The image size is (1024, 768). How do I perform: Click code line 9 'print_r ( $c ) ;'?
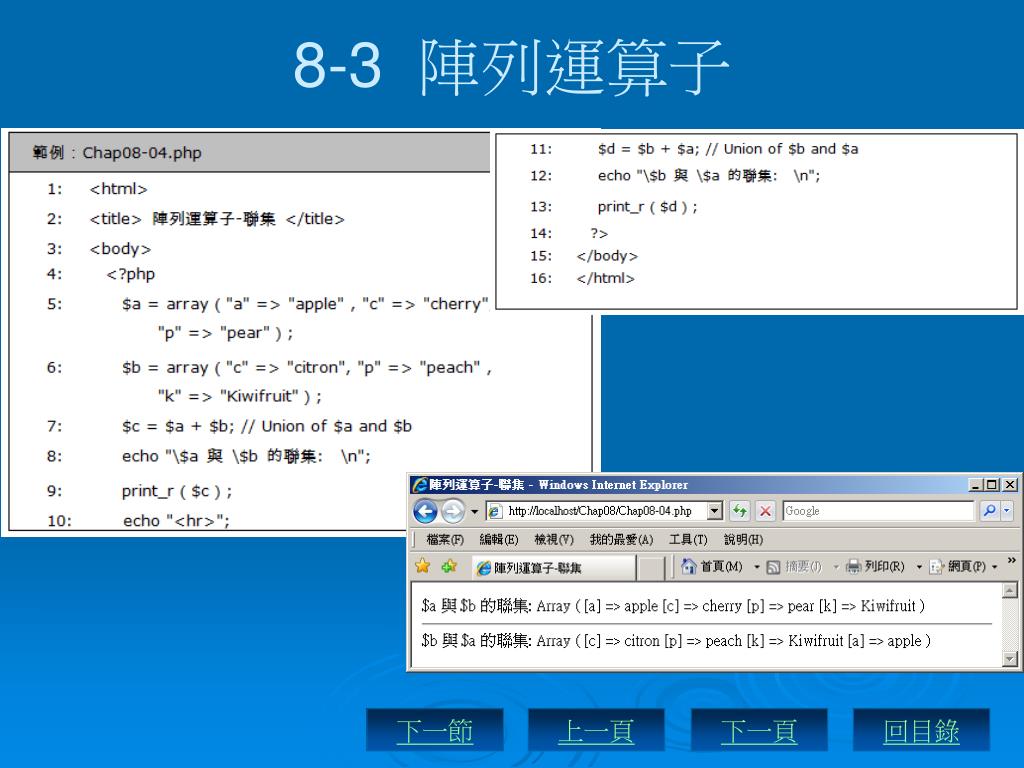177,490
